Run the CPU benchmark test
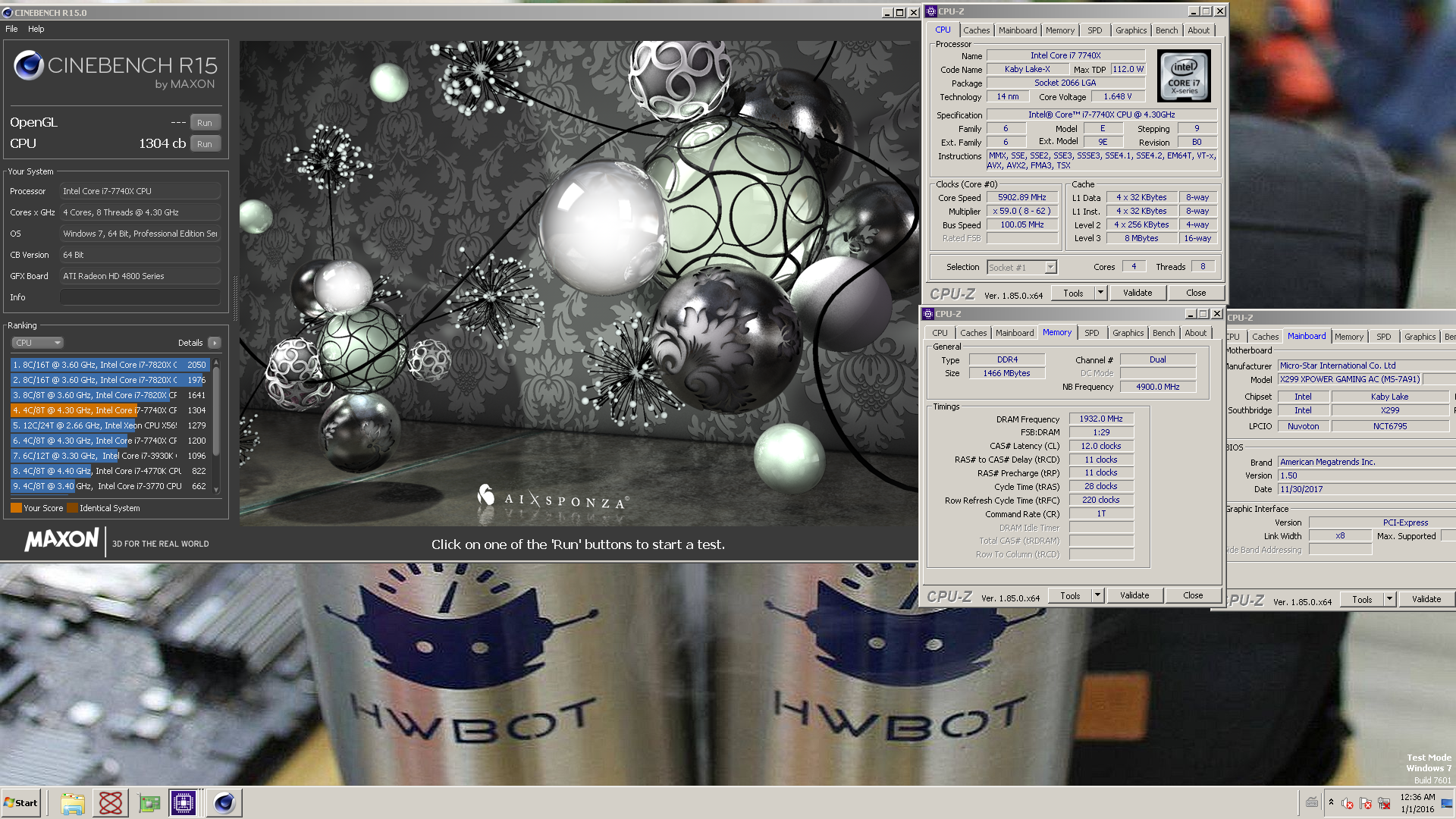The image size is (1456, 819). pyautogui.click(x=205, y=144)
